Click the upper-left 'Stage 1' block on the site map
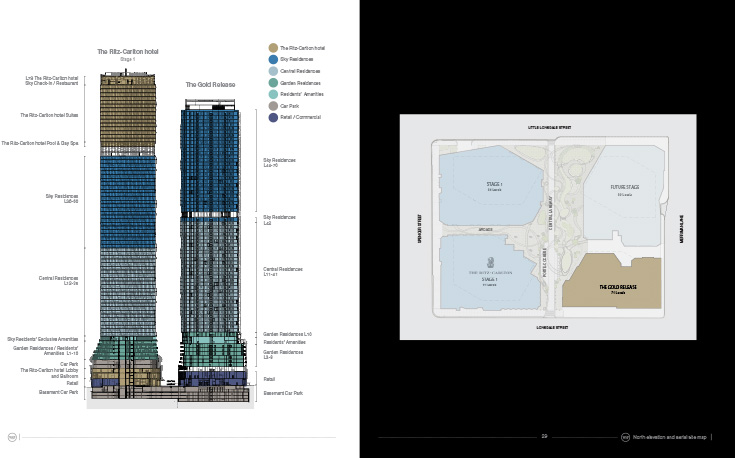 point(490,185)
